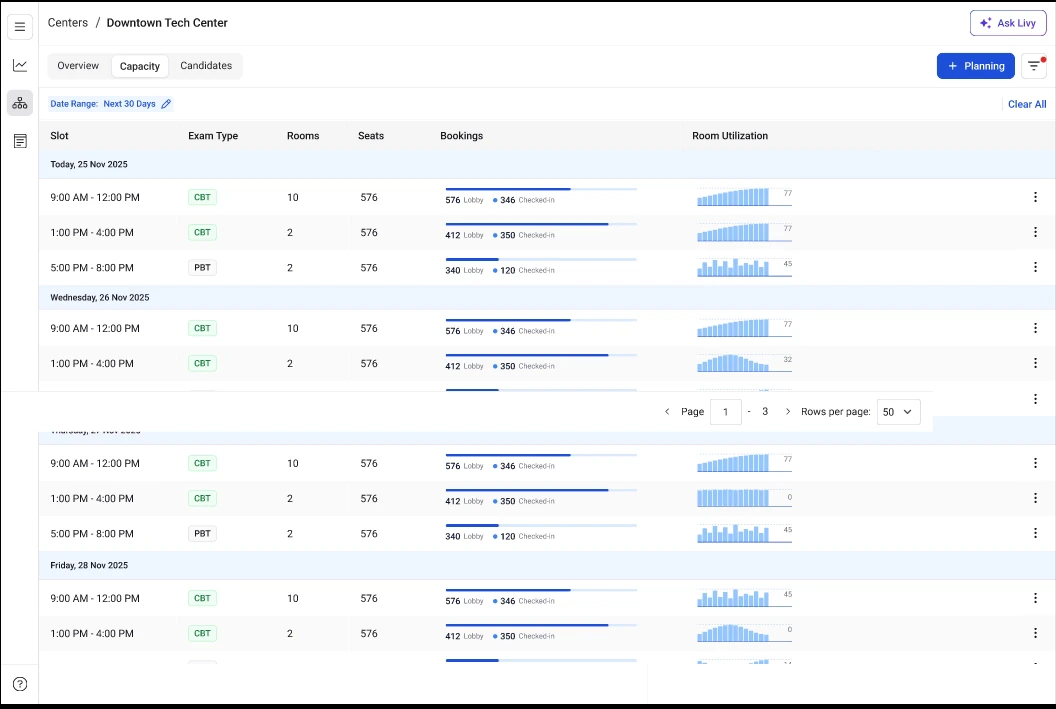
Task: Click the page number input field
Action: tap(725, 412)
